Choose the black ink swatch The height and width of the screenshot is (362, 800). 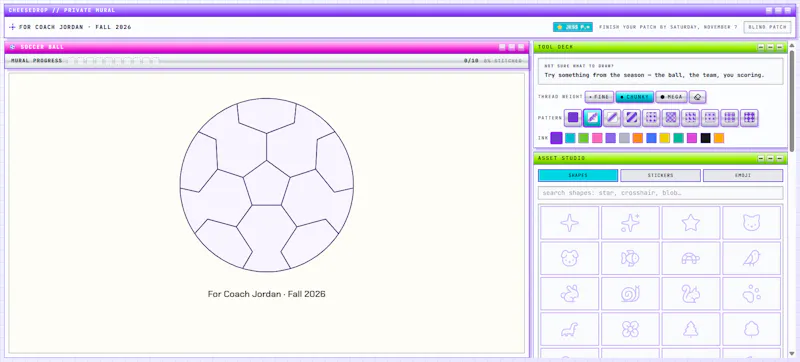point(705,138)
